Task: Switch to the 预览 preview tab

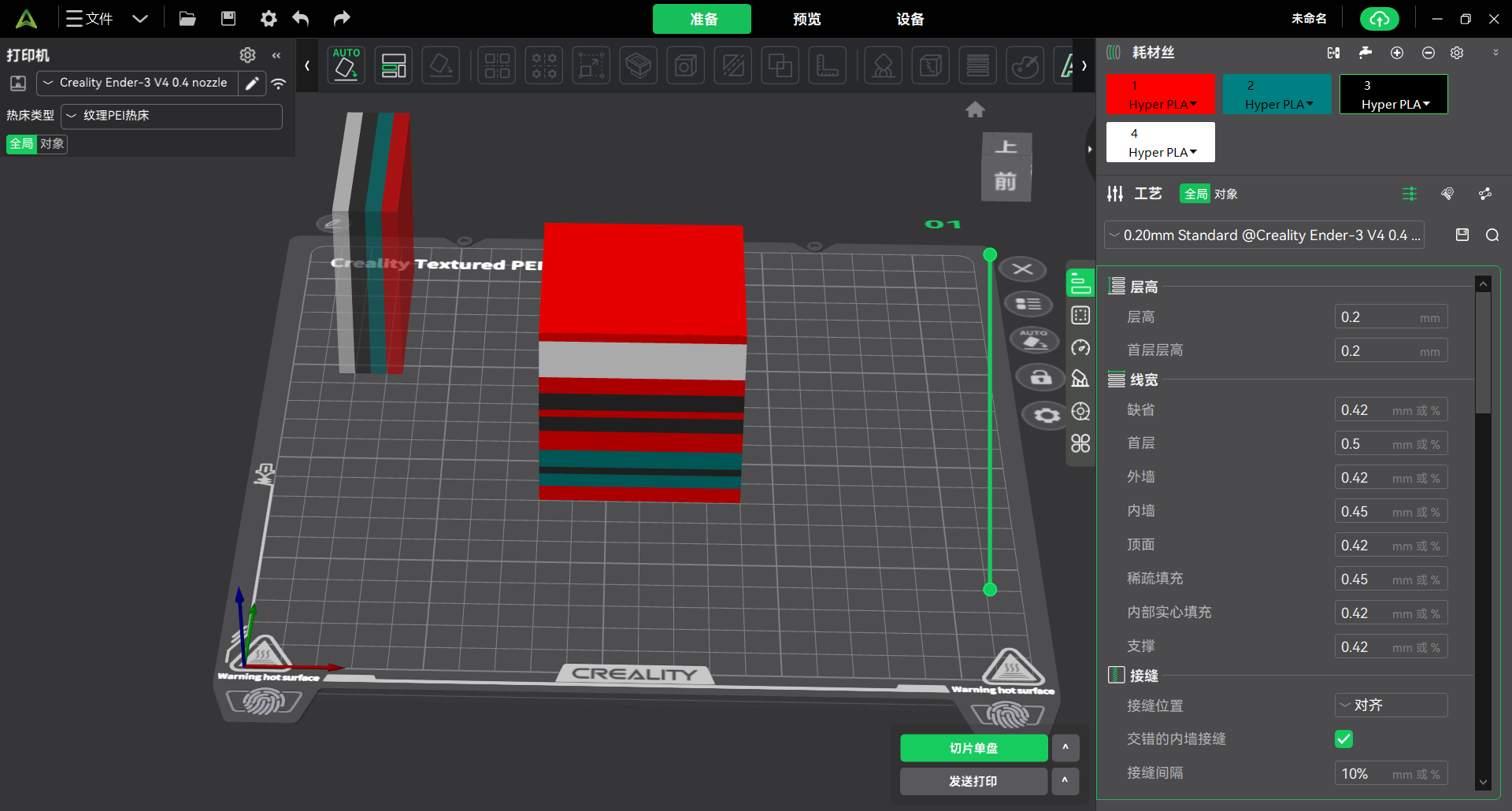Action: click(x=806, y=19)
